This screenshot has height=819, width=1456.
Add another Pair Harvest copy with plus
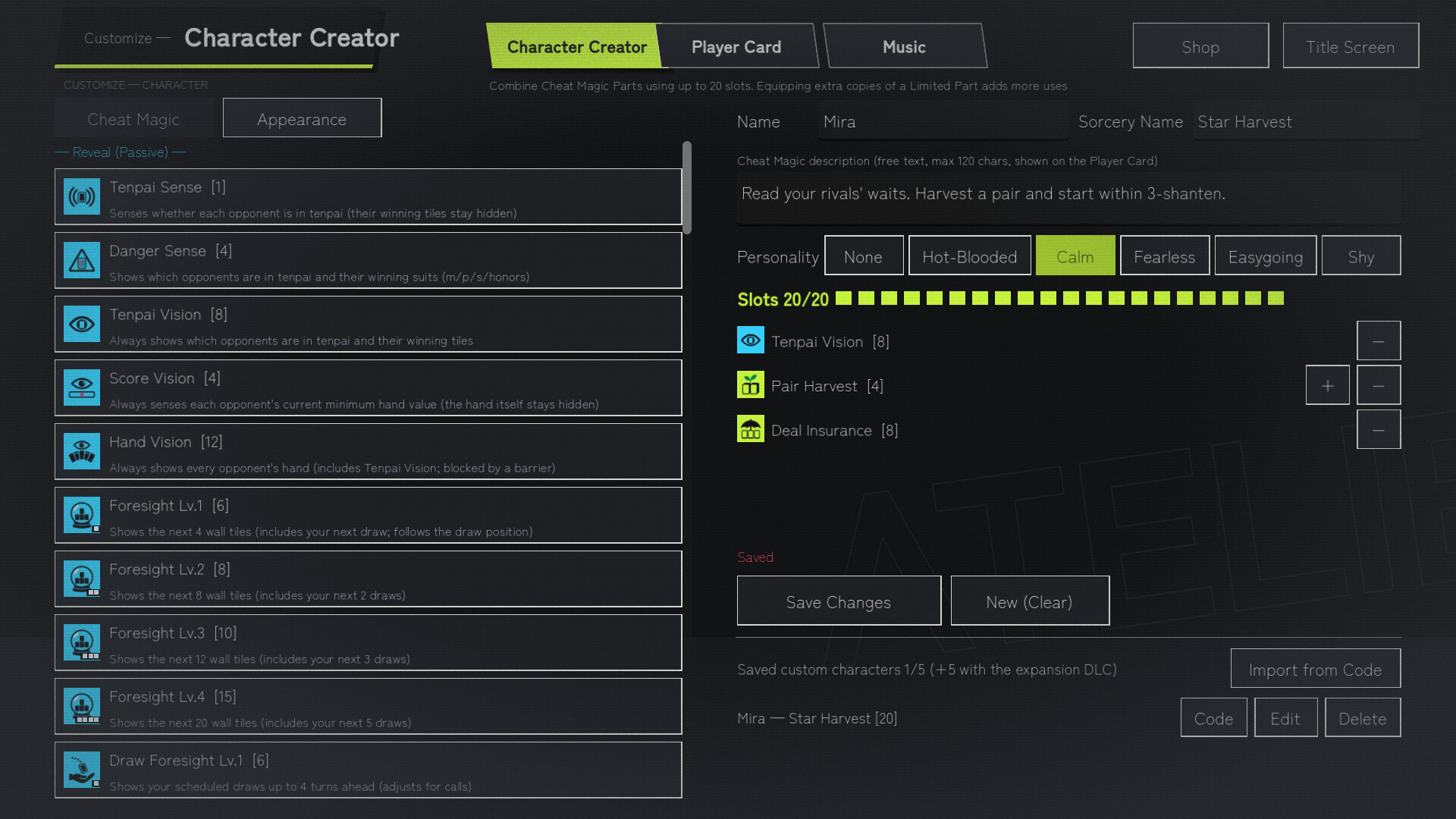tap(1328, 385)
